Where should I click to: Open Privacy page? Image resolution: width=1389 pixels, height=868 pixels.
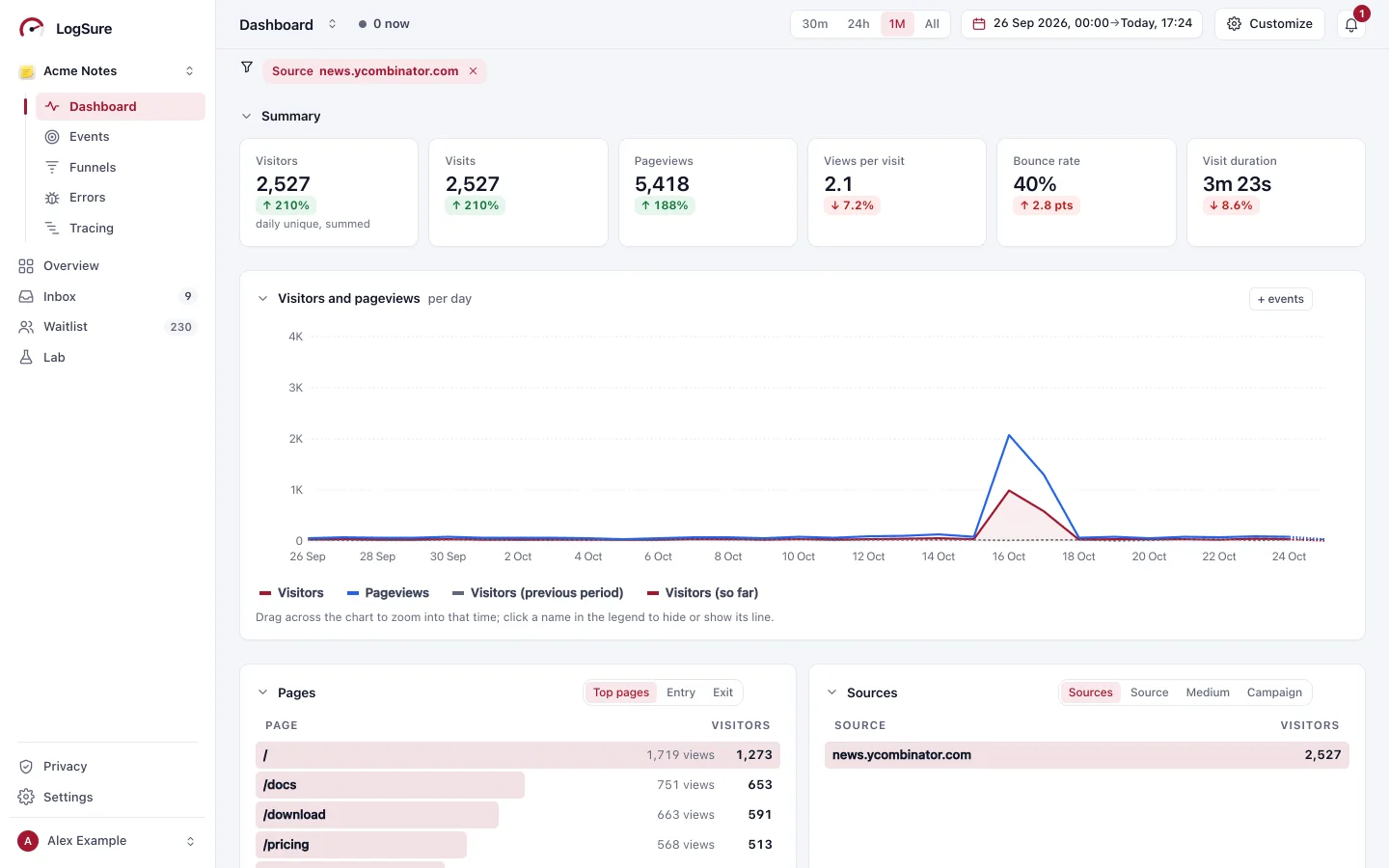pos(107,767)
